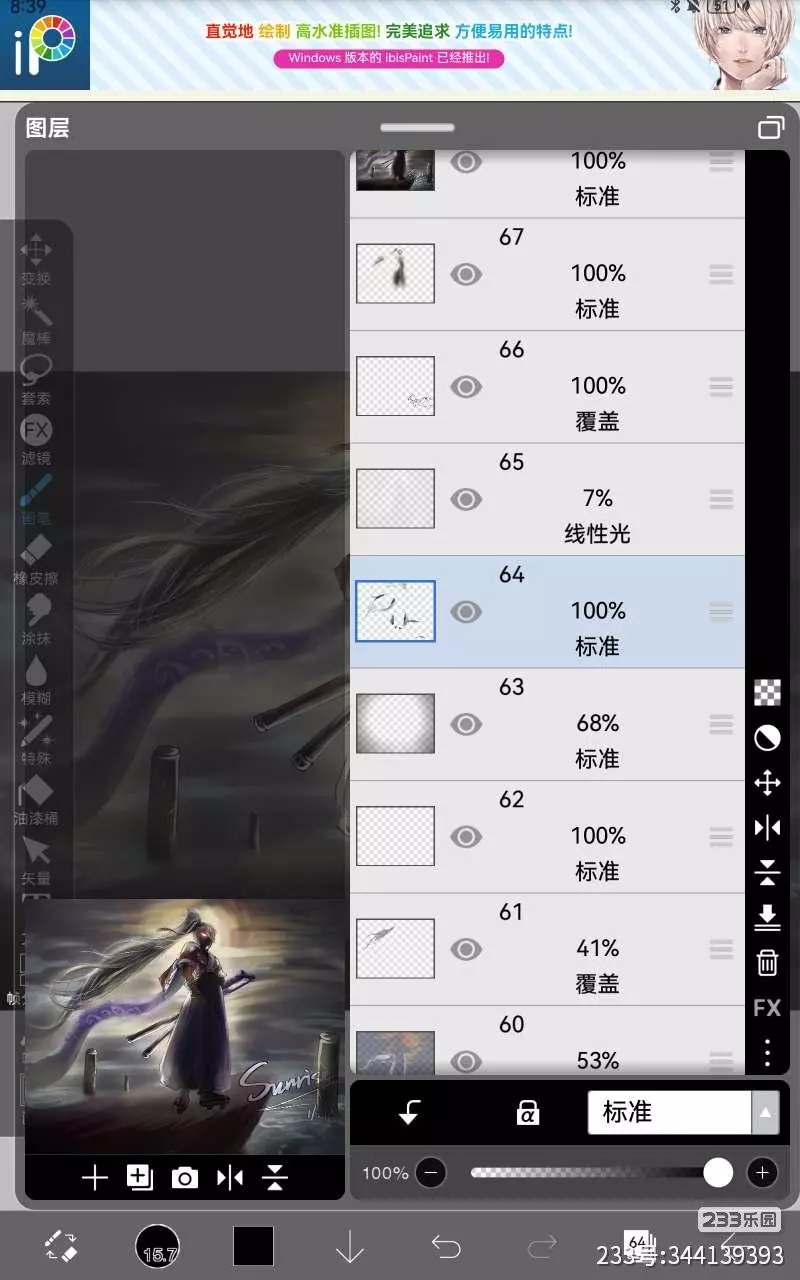Tap the invert layer circle icon
The width and height of the screenshot is (800, 1280).
(x=767, y=738)
